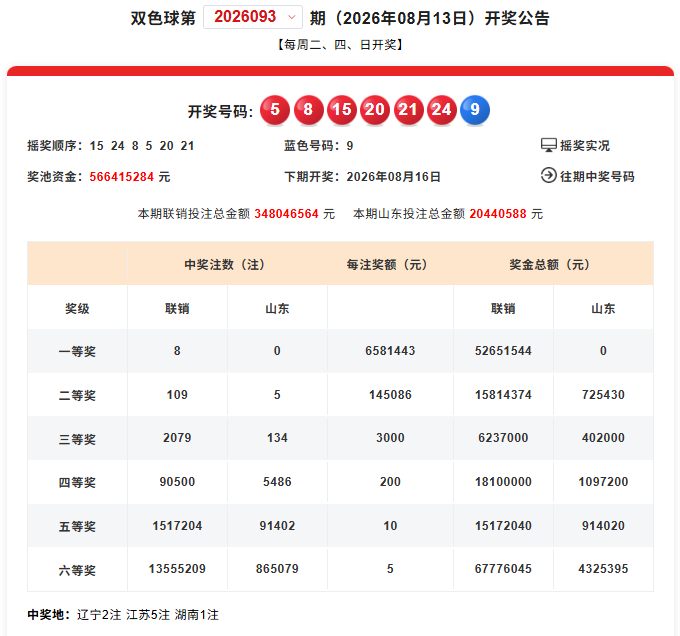Select Shandong sales amount 20440588
This screenshot has height=636, width=680.
coord(498,214)
